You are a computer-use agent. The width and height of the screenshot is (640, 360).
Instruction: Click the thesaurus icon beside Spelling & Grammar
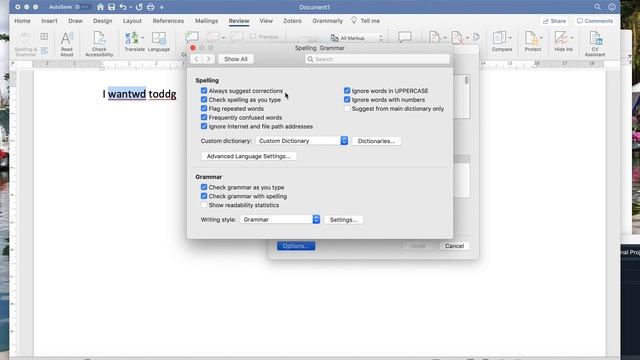(44, 37)
